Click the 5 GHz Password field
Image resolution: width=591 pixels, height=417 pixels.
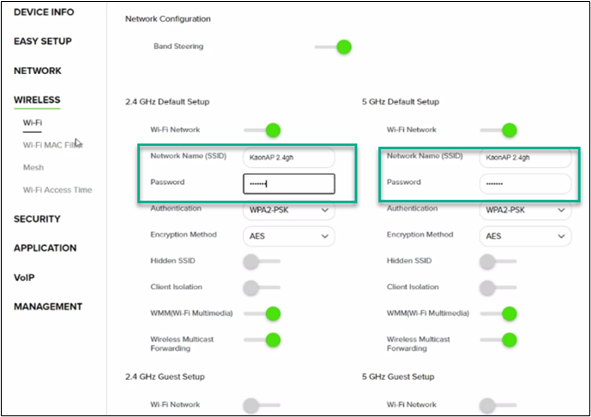[525, 184]
